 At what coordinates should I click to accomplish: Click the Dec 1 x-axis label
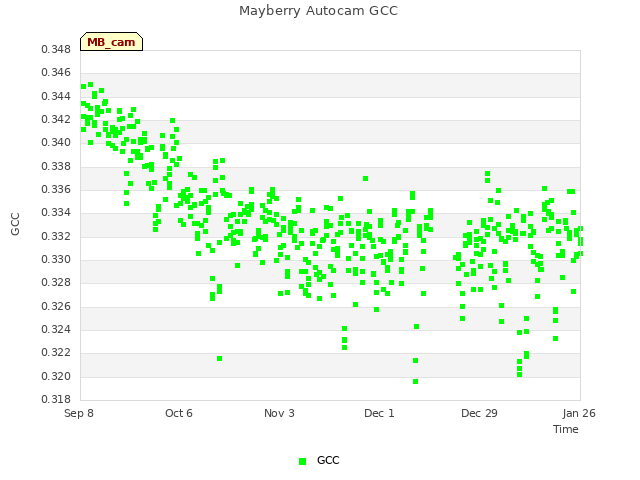tap(379, 413)
